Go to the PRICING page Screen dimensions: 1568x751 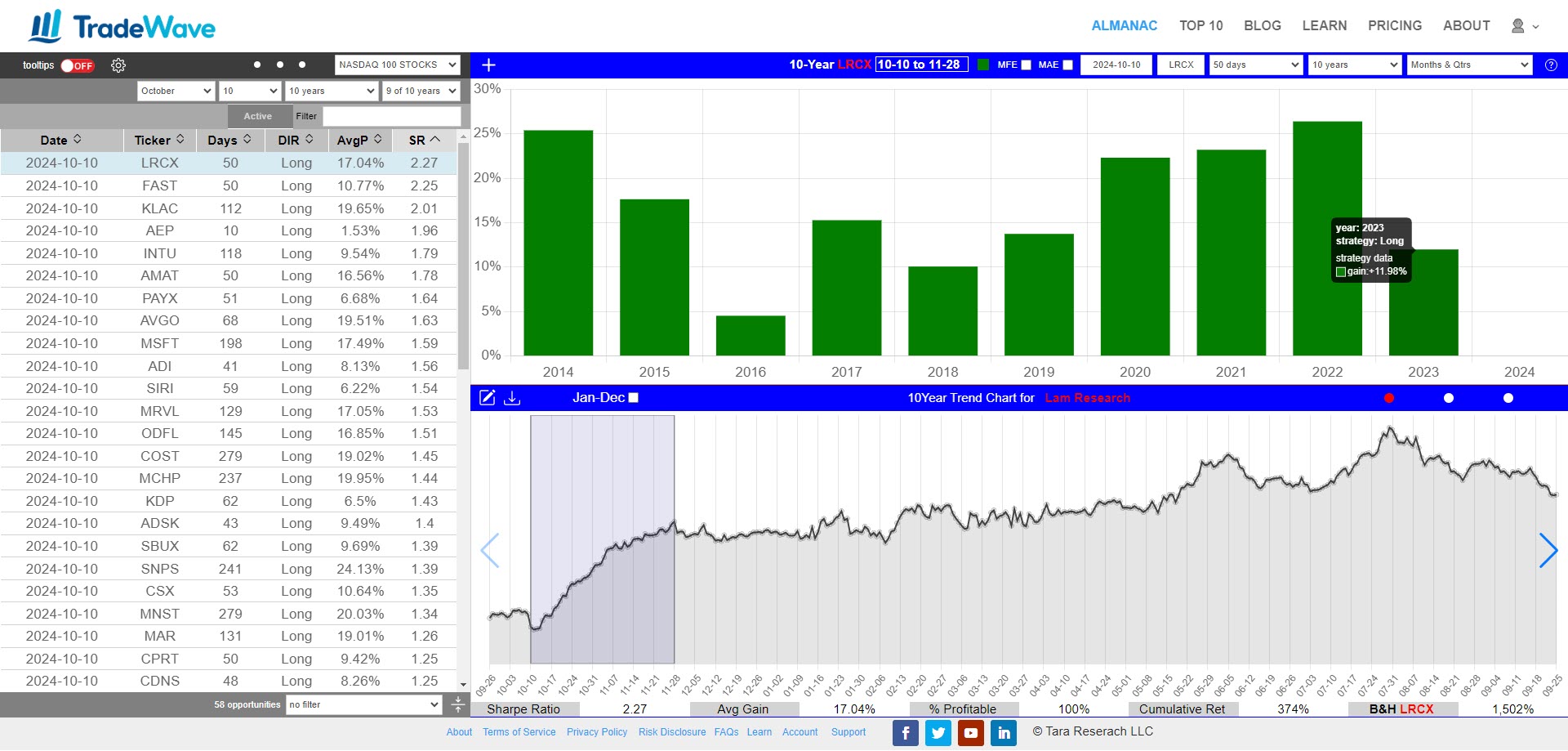click(x=1394, y=26)
